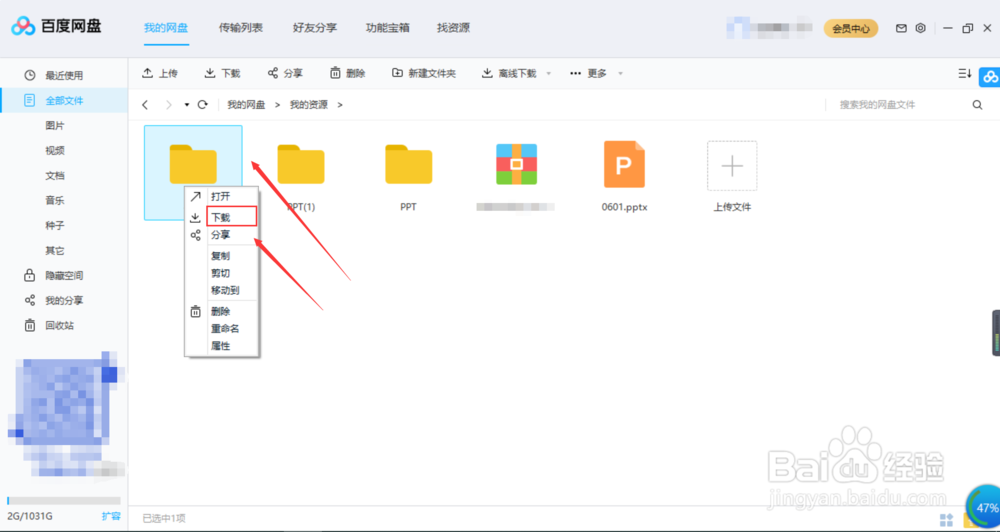Image resolution: width=1000 pixels, height=532 pixels.
Task: Open the navigation history dropdown triangle
Action: [187, 105]
